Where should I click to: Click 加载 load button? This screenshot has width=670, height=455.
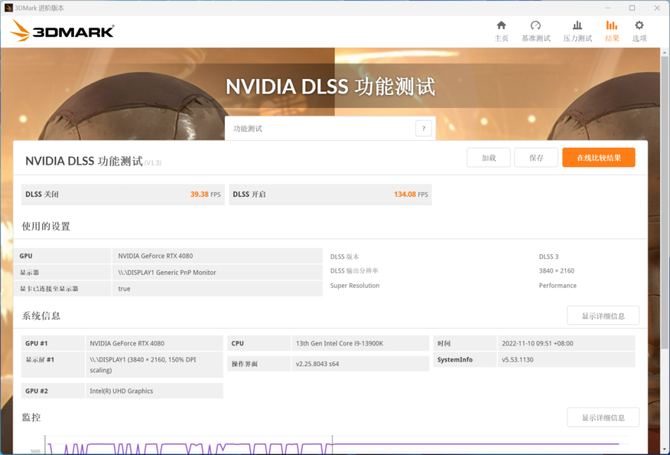[x=488, y=158]
